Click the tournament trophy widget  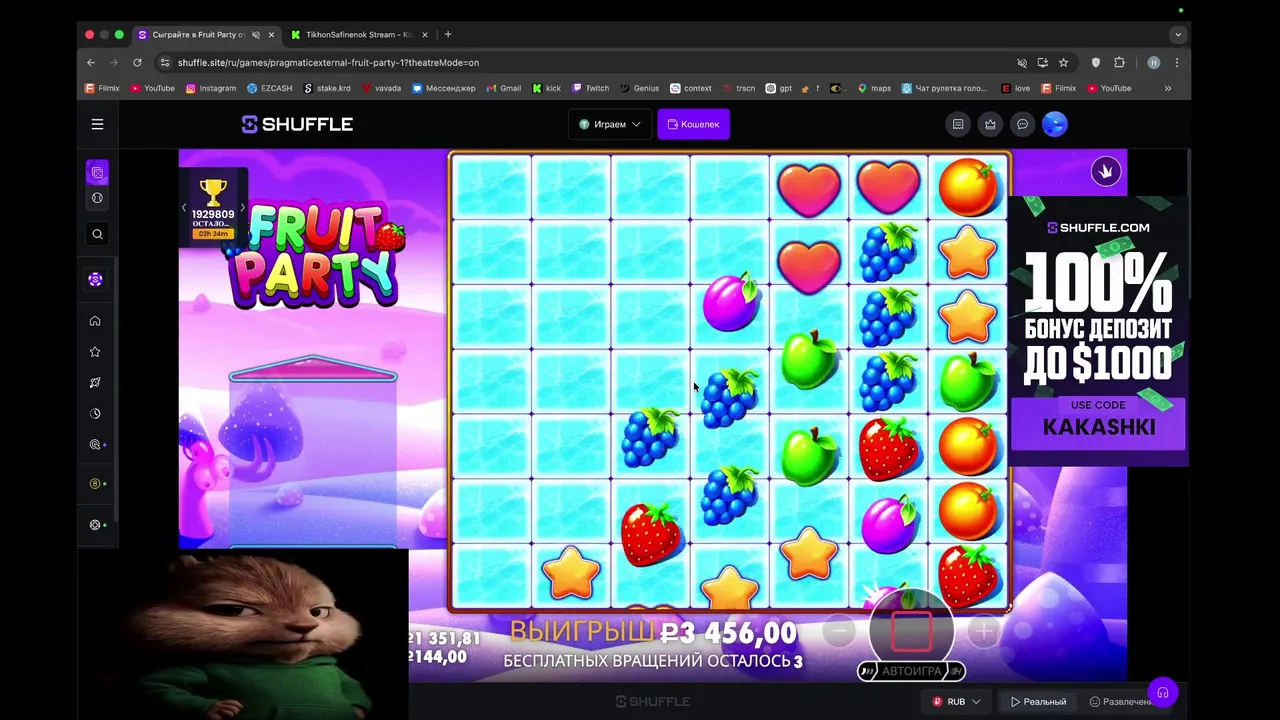coord(213,208)
